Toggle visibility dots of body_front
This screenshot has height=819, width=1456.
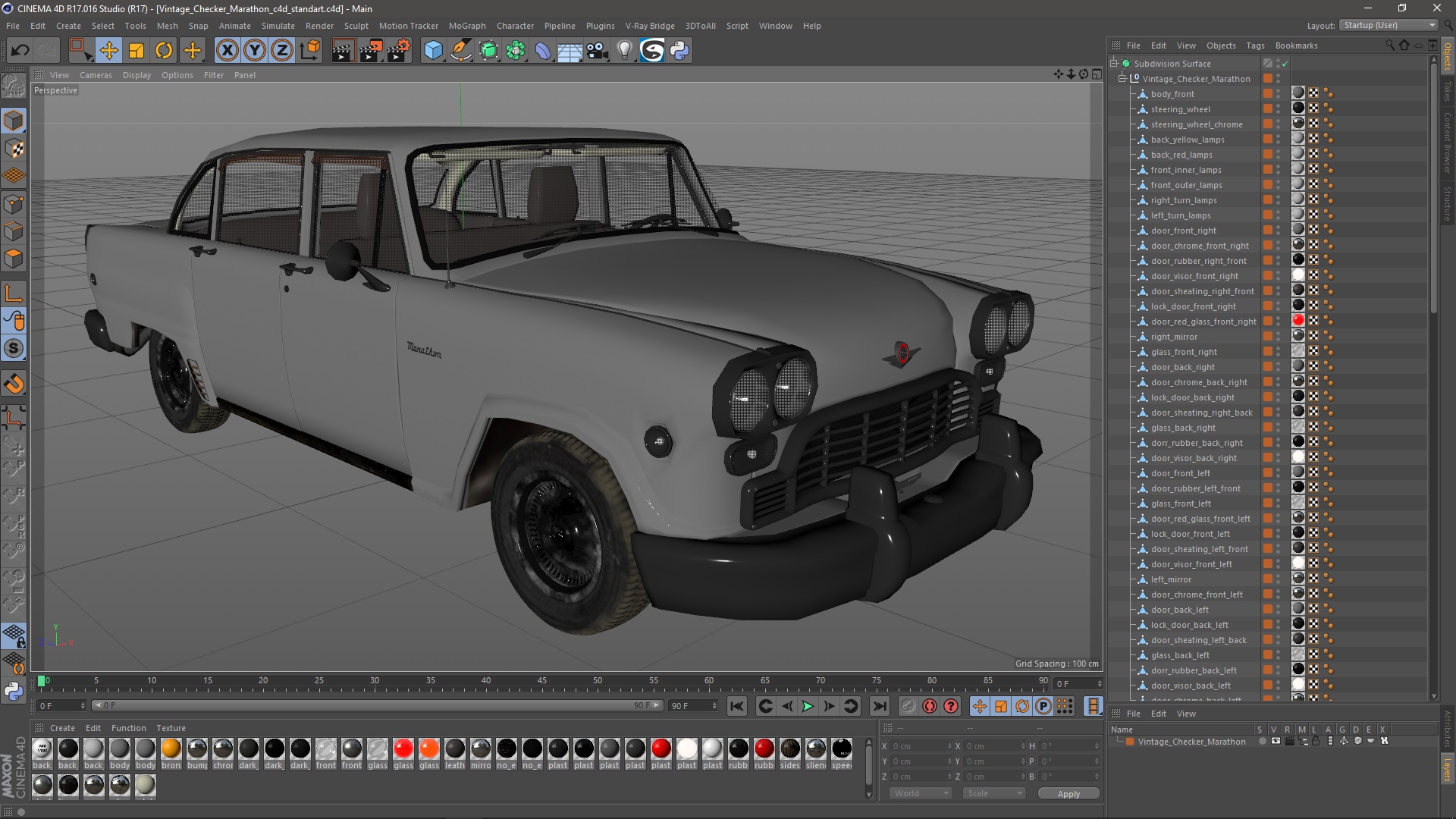click(x=1278, y=94)
